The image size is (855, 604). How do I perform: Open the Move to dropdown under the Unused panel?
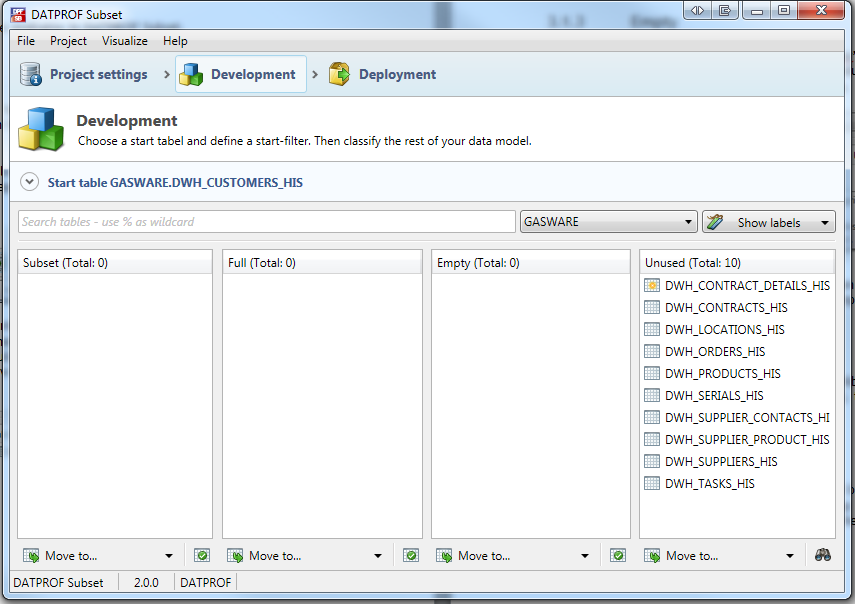pos(719,555)
